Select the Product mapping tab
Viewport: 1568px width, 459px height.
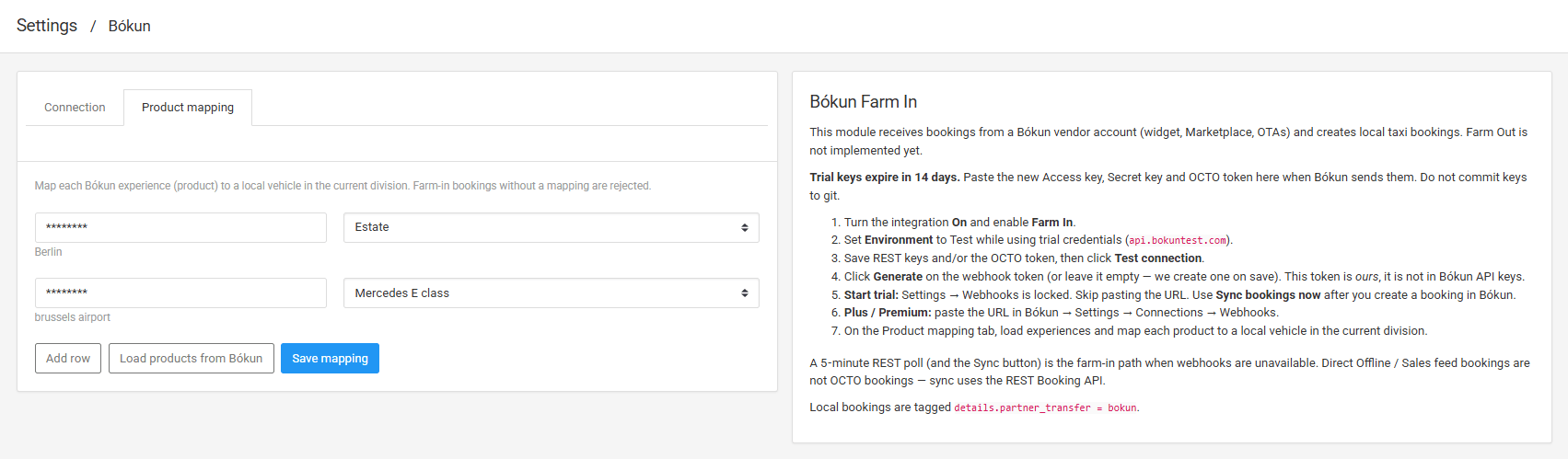[x=188, y=108]
